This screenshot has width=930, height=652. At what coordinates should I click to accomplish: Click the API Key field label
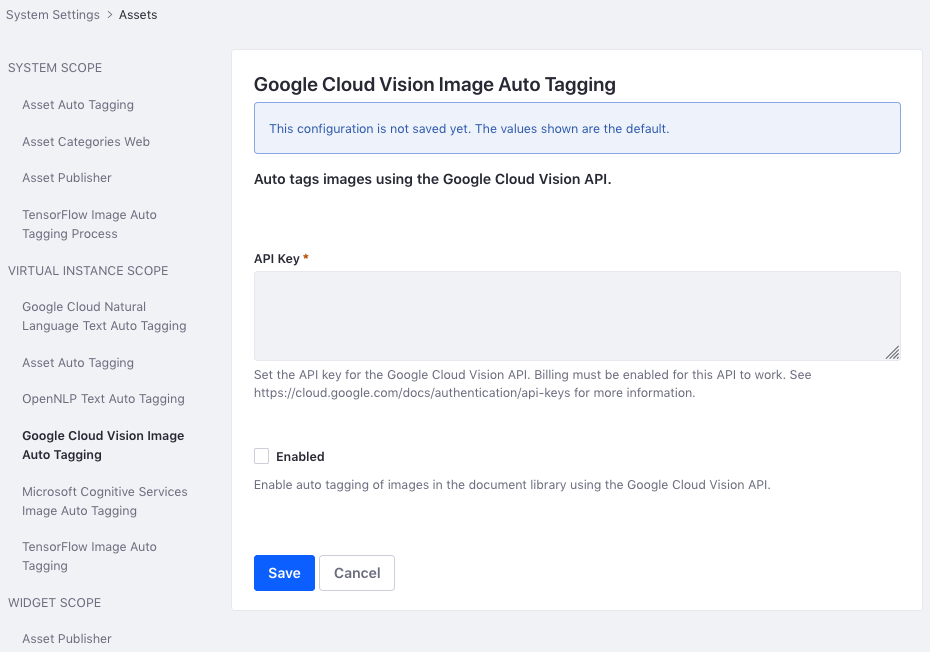[276, 259]
